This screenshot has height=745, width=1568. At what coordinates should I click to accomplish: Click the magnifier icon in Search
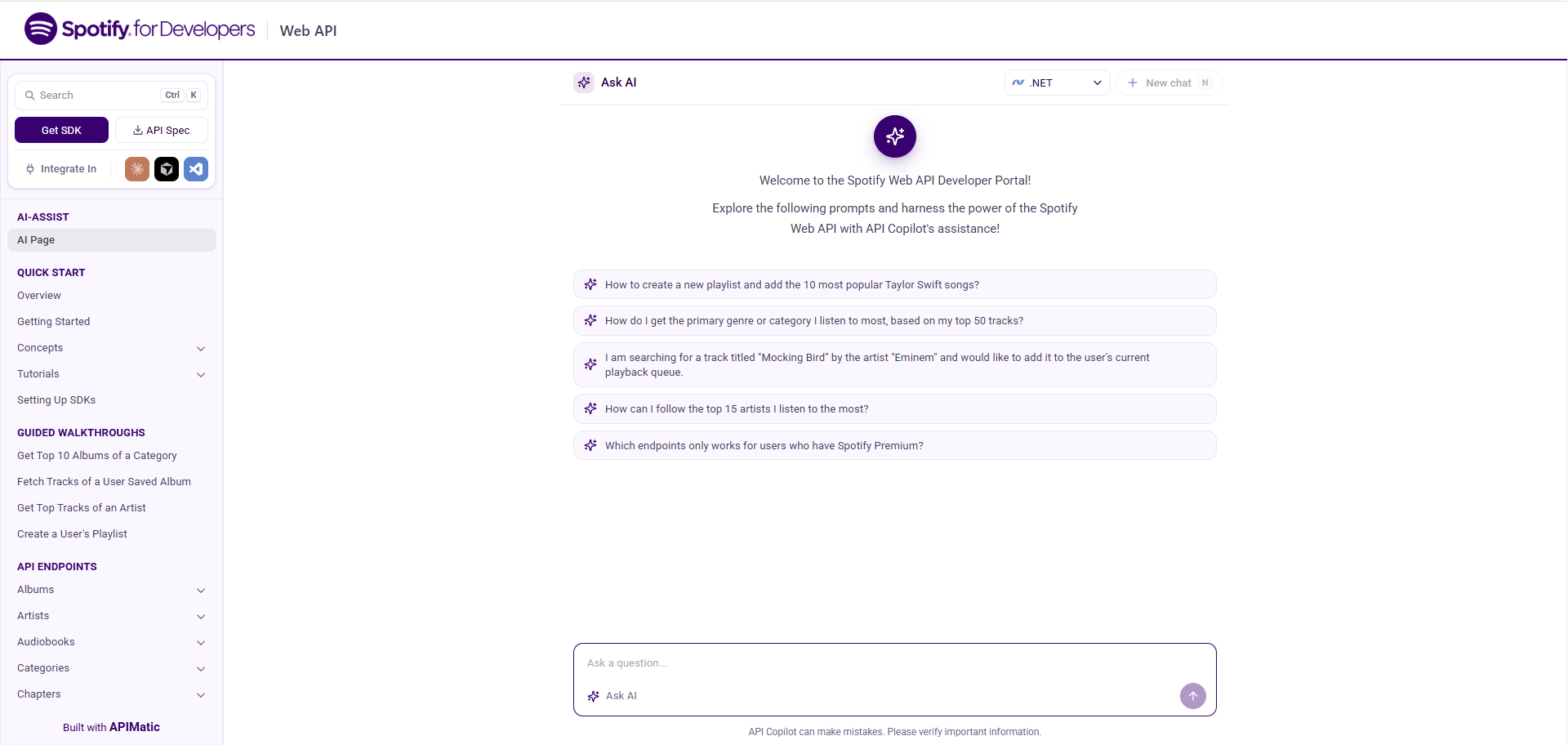pyautogui.click(x=30, y=96)
